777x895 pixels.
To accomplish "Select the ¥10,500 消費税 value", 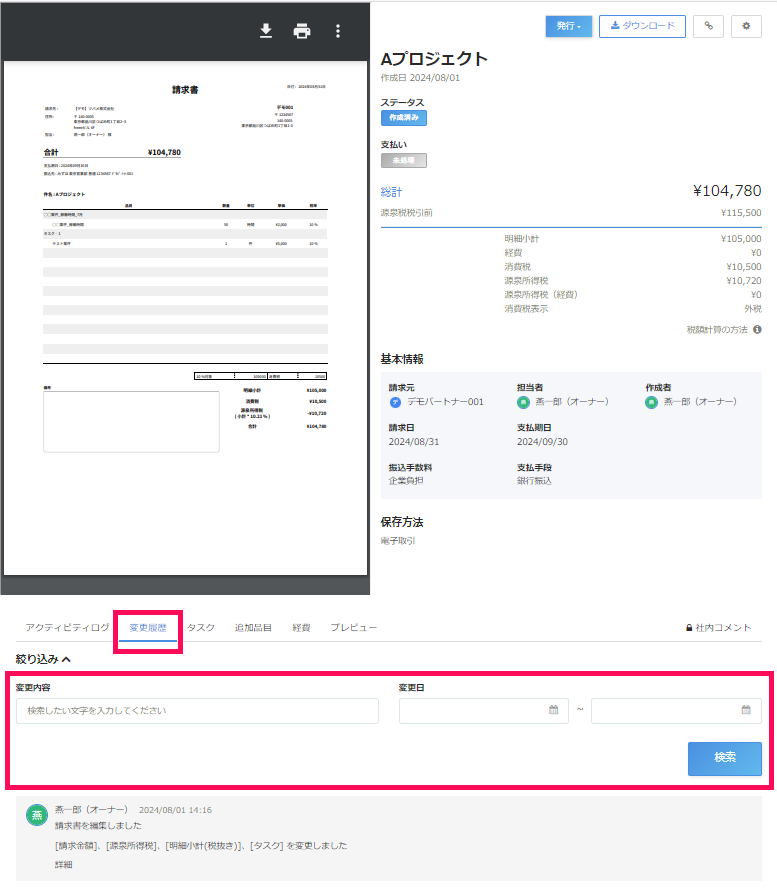I will pos(744,267).
